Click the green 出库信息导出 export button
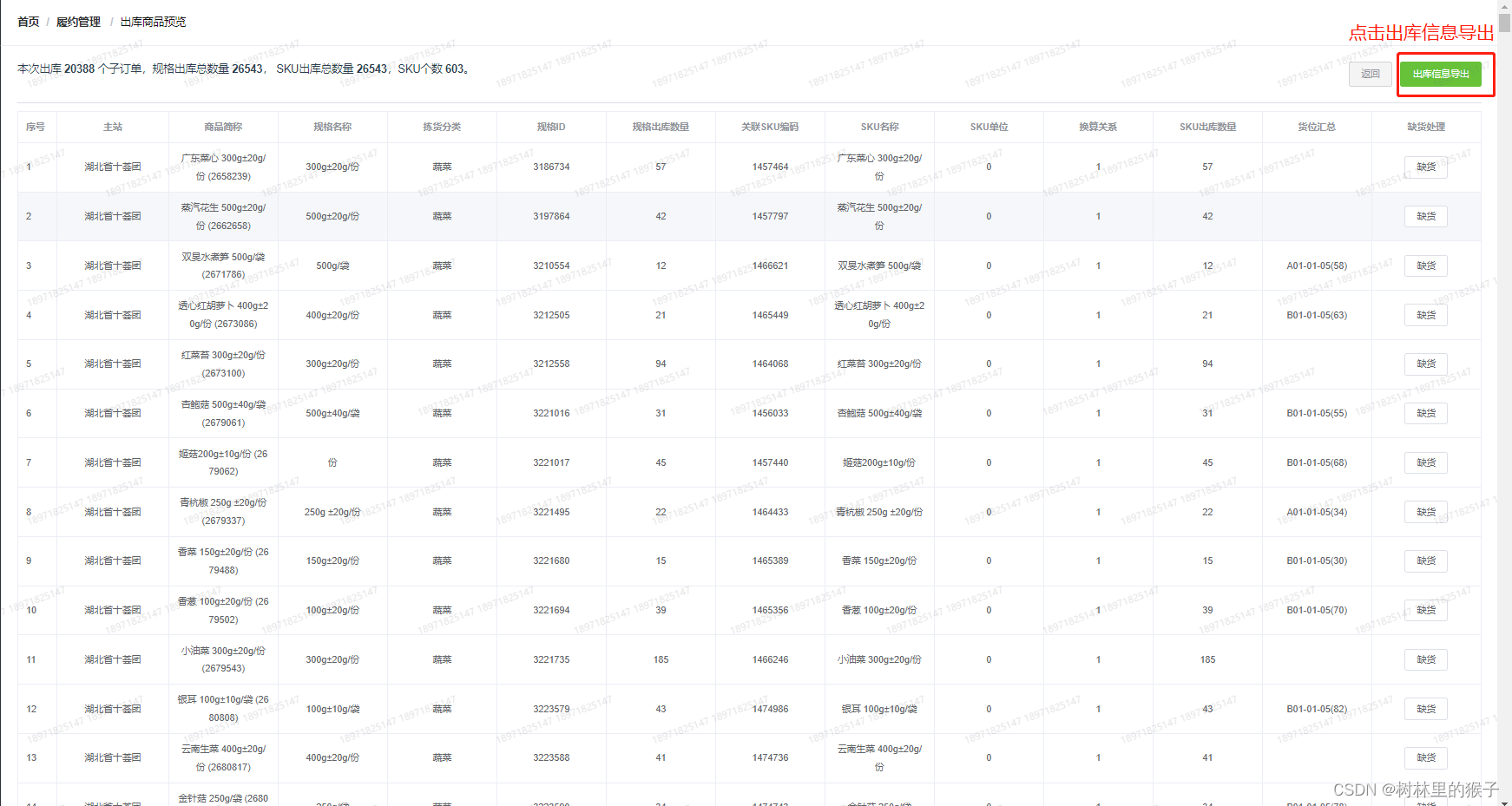Viewport: 1512px width, 806px height. 1441,74
